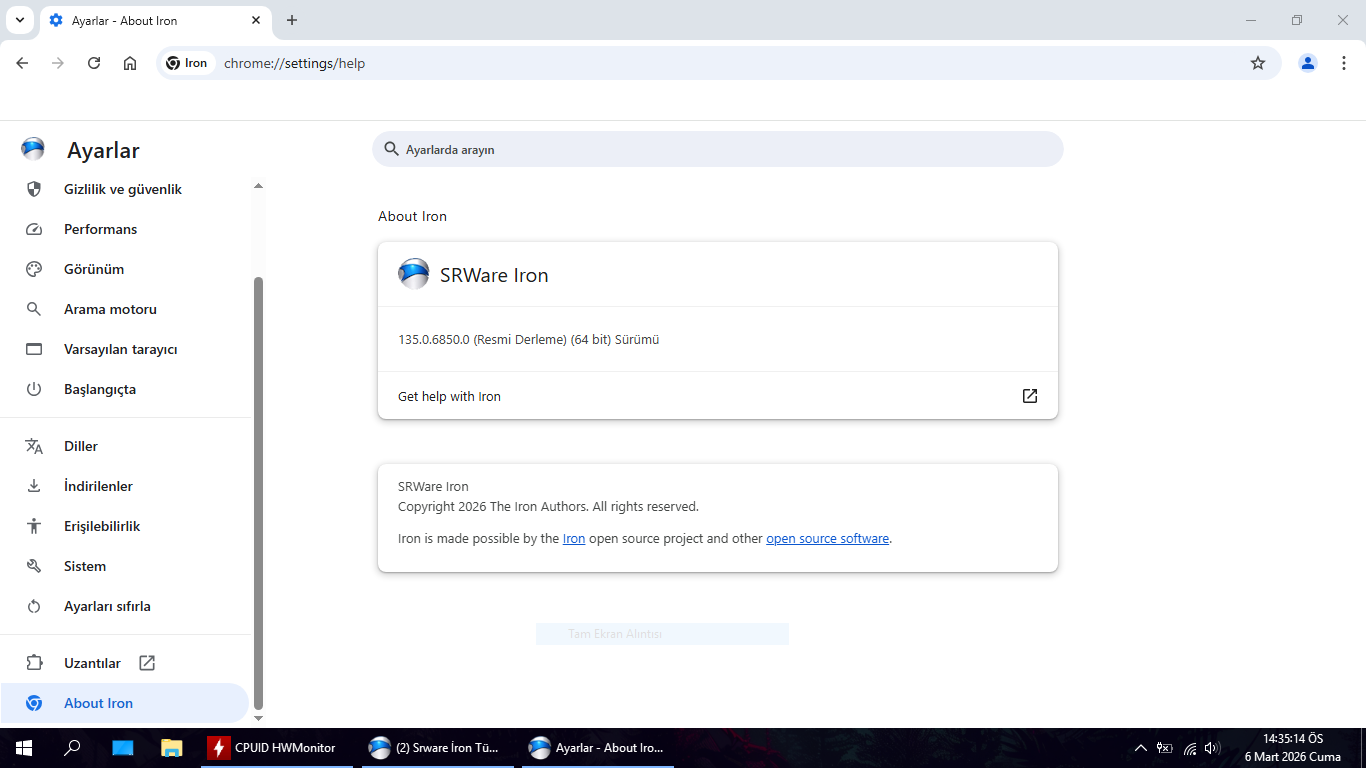Open Ayarları sıfırla section
1366x768 pixels.
pos(124,606)
